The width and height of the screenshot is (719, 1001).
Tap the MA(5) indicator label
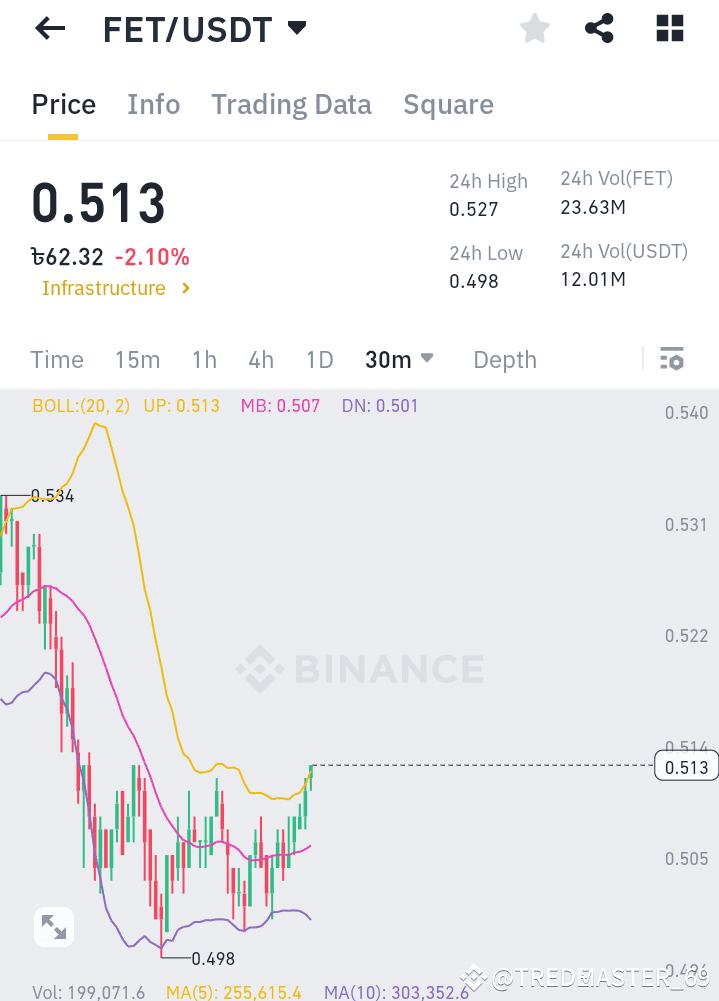(233, 991)
